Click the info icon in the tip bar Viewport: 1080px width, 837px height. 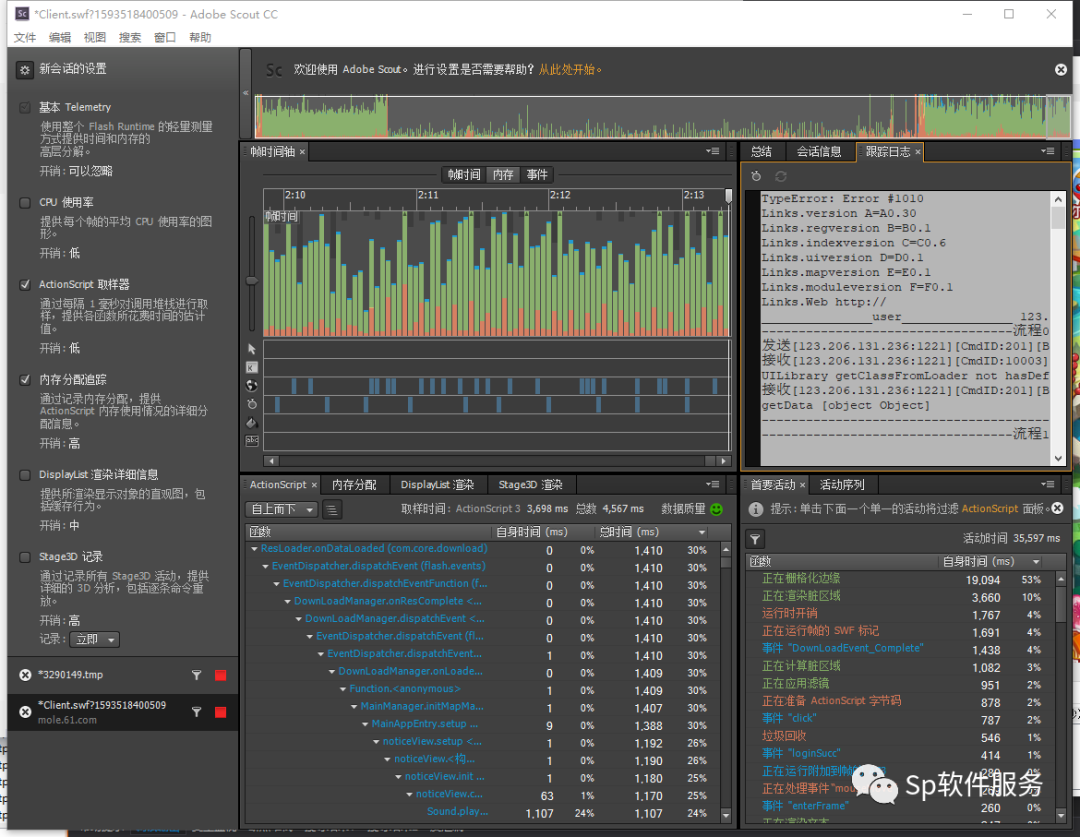click(756, 509)
